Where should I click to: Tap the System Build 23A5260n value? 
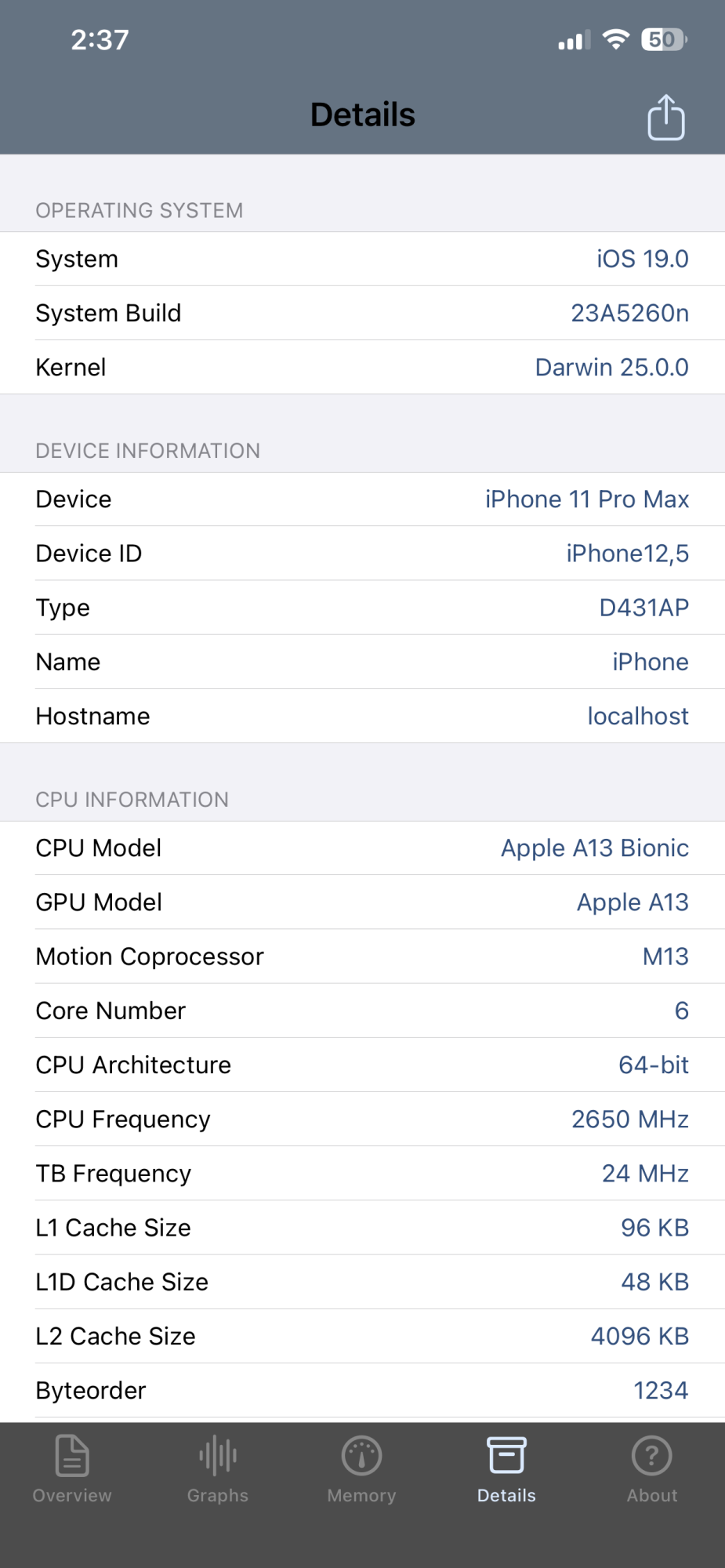point(629,313)
